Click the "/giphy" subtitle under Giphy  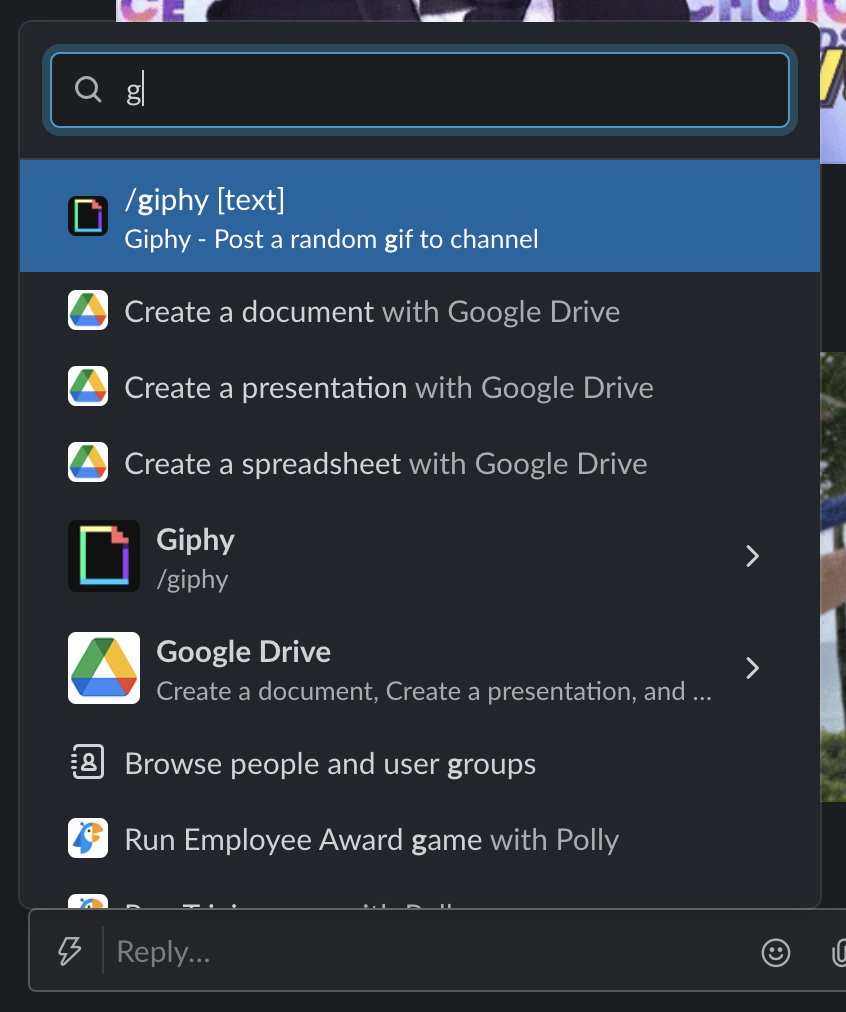tap(192, 579)
